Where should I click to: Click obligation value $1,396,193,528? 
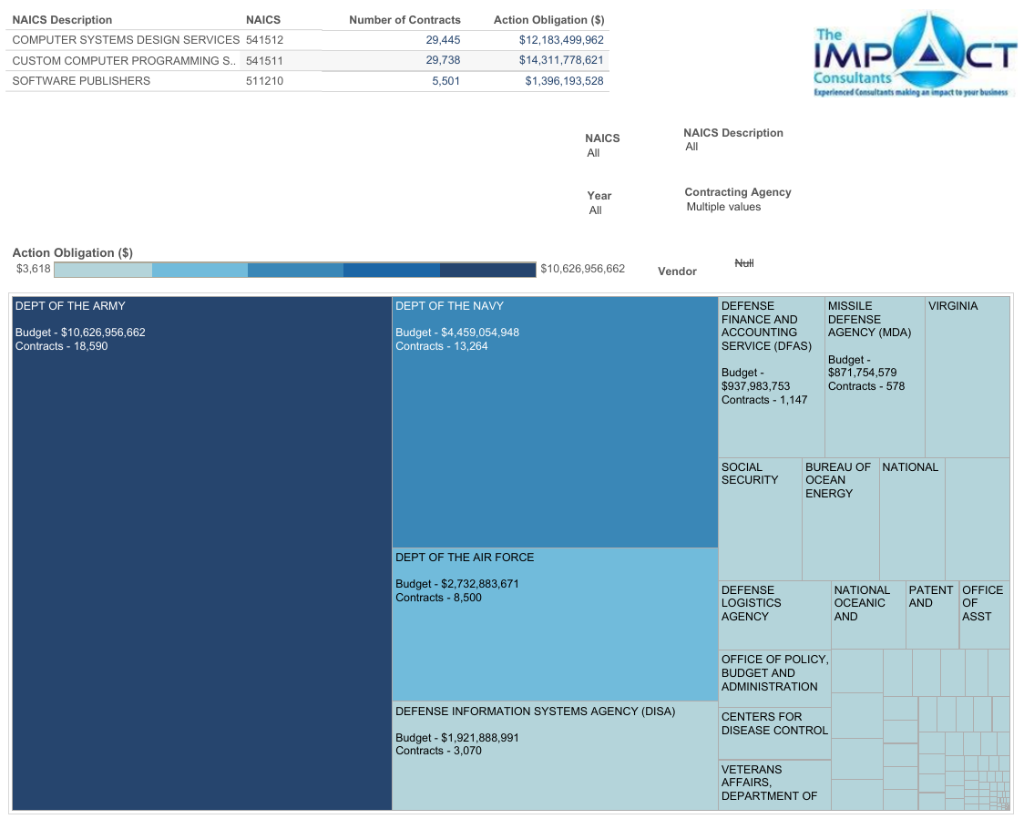click(564, 81)
